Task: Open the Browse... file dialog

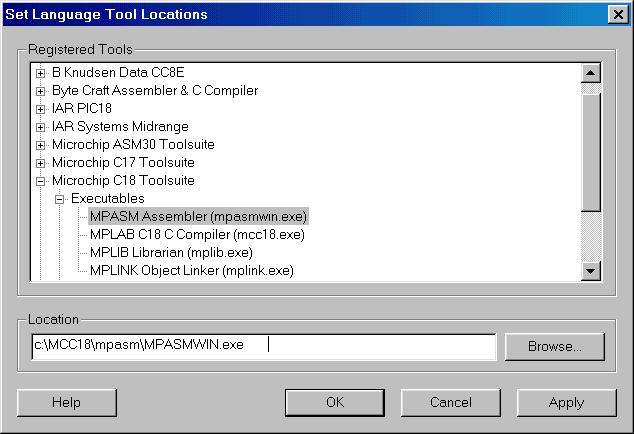Action: click(555, 347)
